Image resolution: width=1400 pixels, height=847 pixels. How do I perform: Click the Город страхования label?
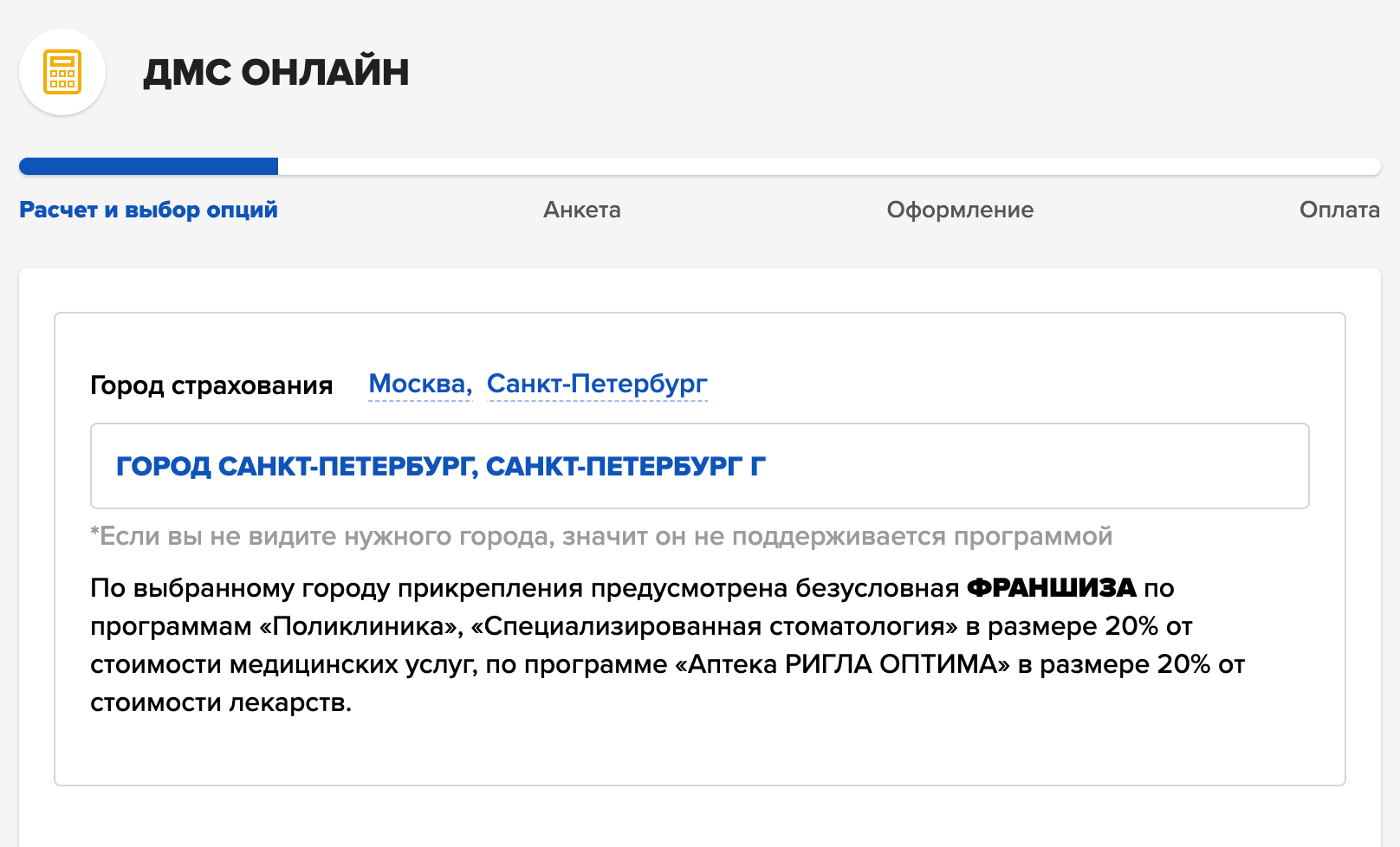tap(211, 385)
